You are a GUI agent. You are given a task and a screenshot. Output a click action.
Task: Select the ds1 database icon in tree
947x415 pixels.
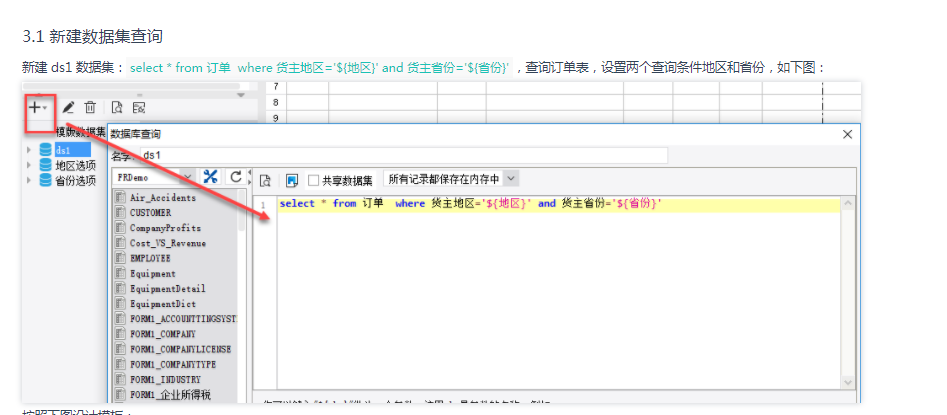coord(45,150)
